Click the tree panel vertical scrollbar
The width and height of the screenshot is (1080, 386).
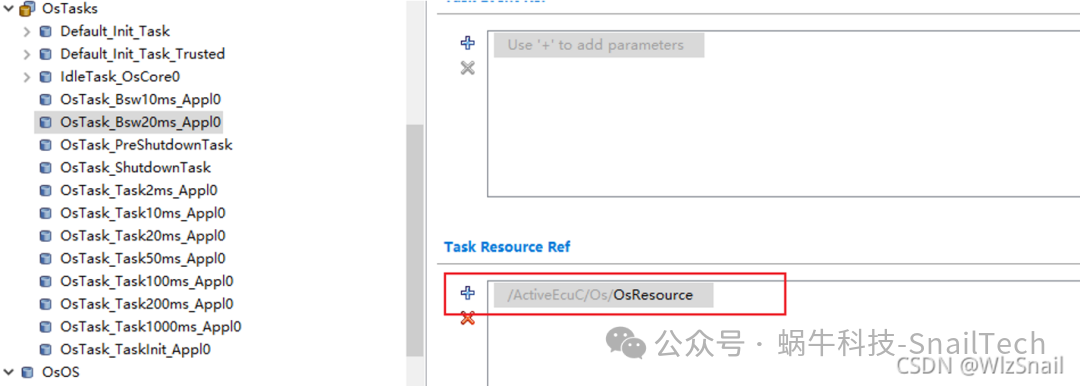click(x=414, y=240)
